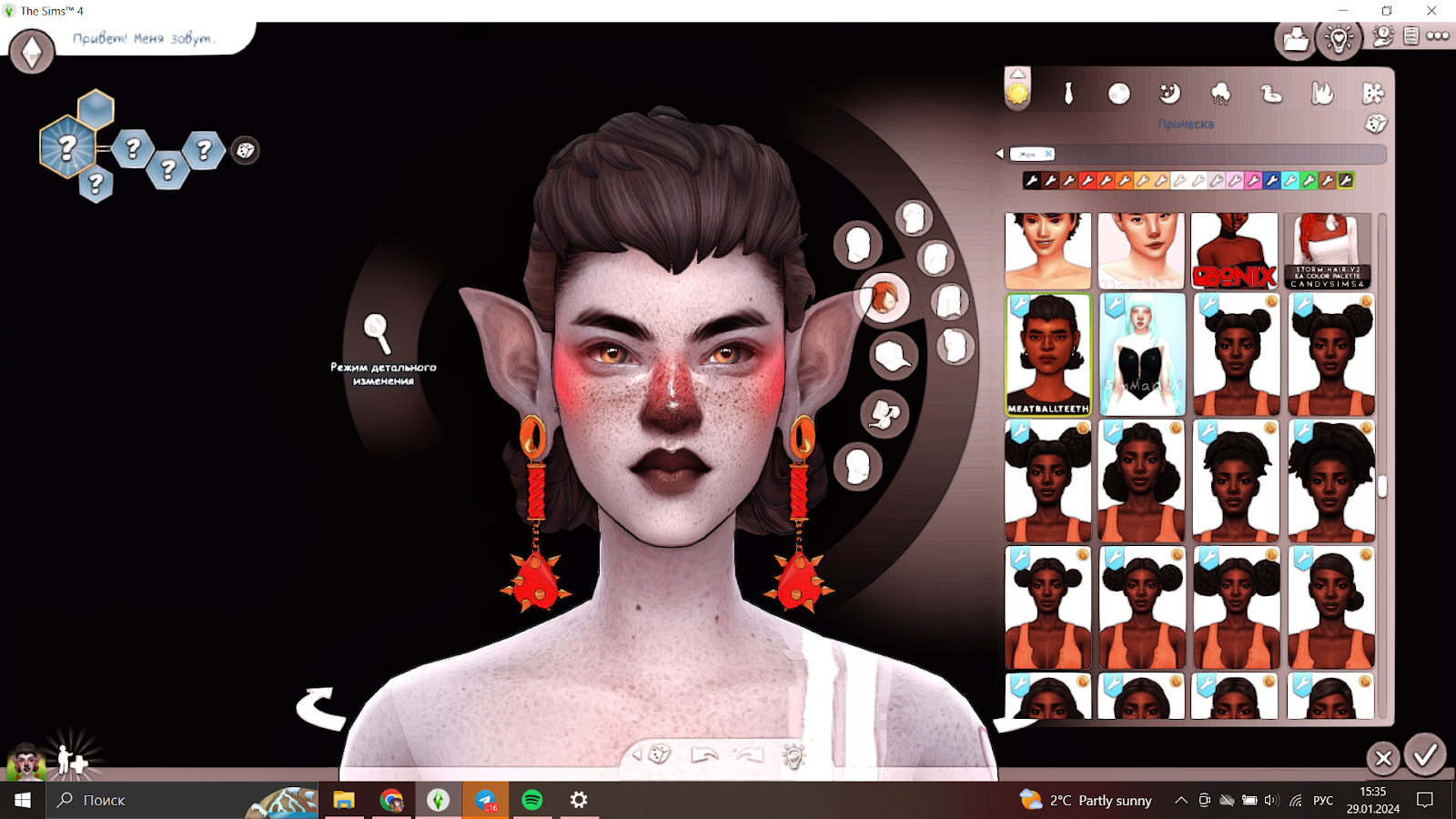Choose Storm Hair V2 CandySims4 thumbnail

click(x=1330, y=251)
